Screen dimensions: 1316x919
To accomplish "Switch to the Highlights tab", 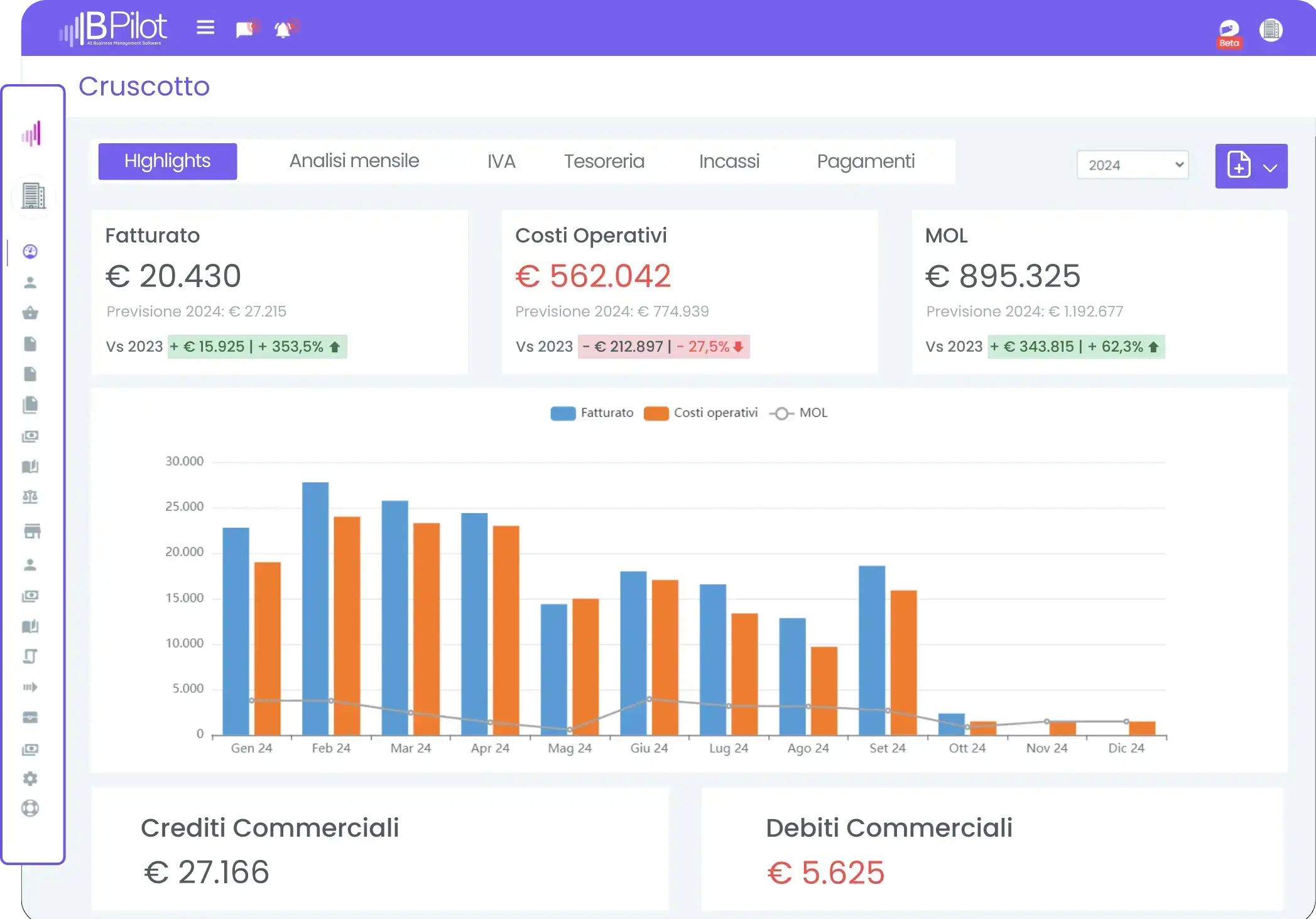I will tap(168, 161).
